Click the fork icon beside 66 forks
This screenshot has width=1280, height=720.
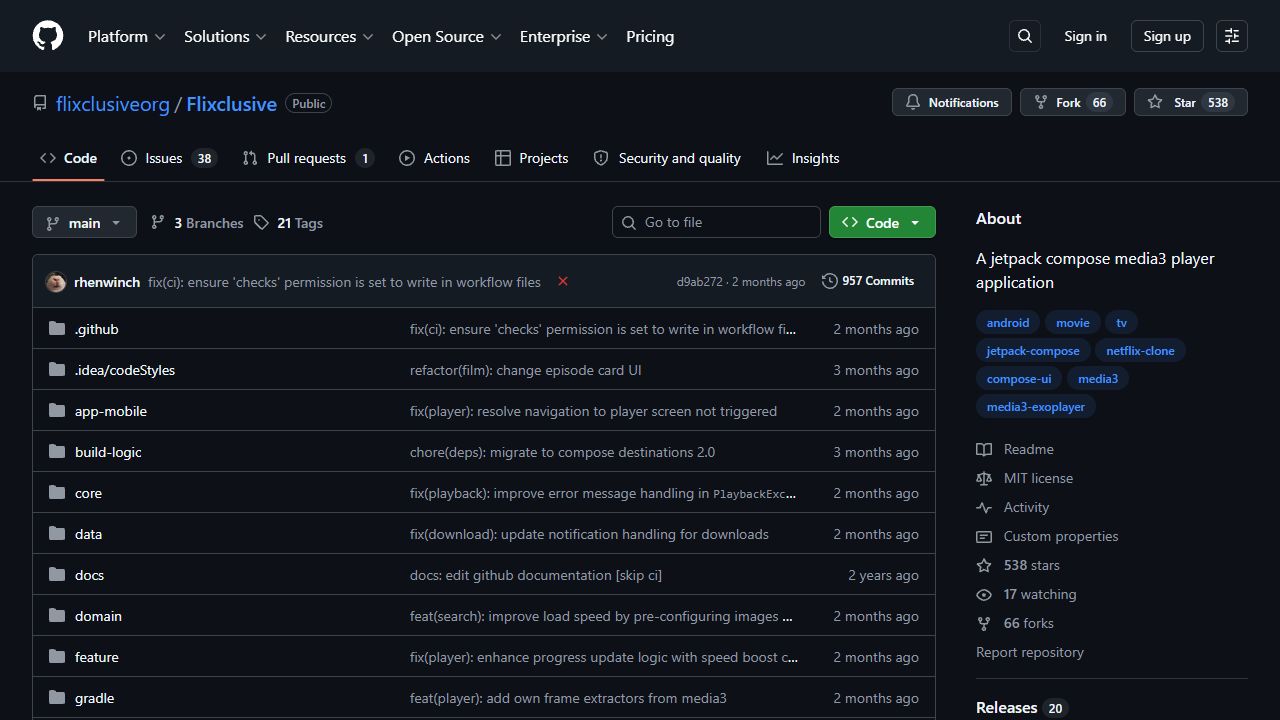pyautogui.click(x=984, y=624)
